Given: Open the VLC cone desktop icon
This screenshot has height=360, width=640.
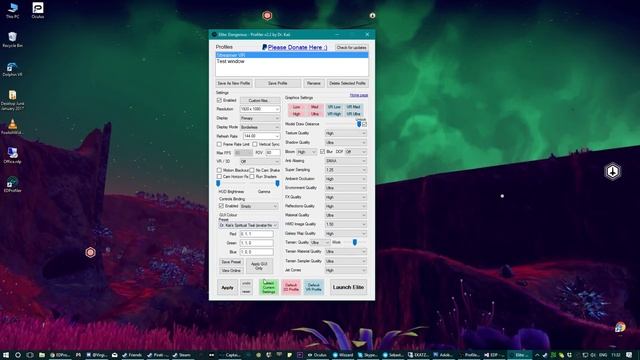Looking at the screenshot, I should click(x=12, y=127).
